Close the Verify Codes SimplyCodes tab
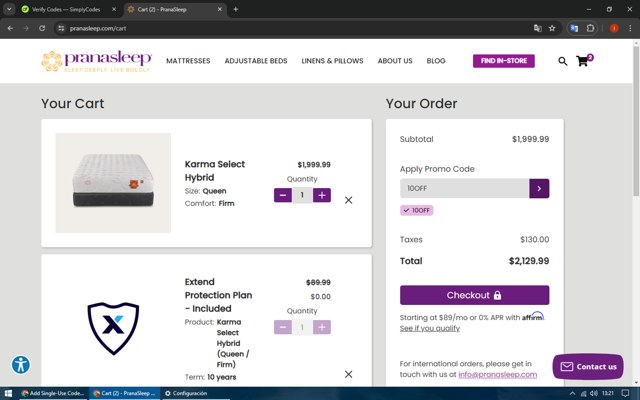 tap(114, 9)
